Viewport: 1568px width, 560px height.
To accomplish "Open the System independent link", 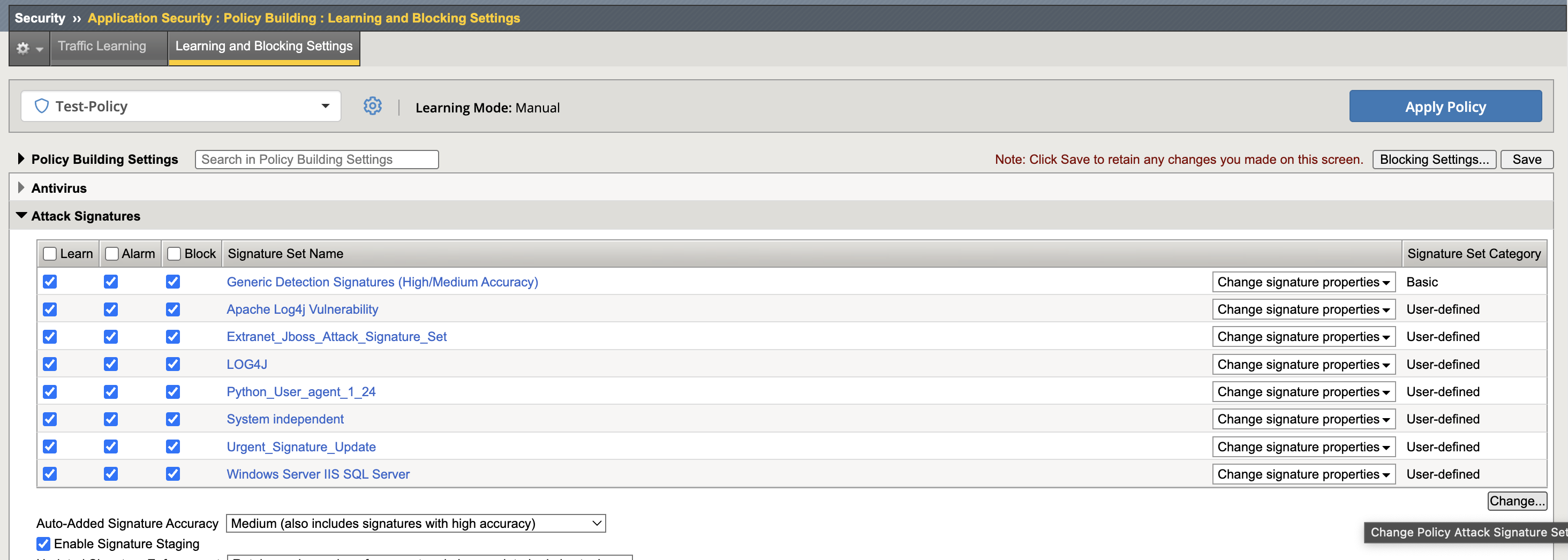I will coord(285,419).
